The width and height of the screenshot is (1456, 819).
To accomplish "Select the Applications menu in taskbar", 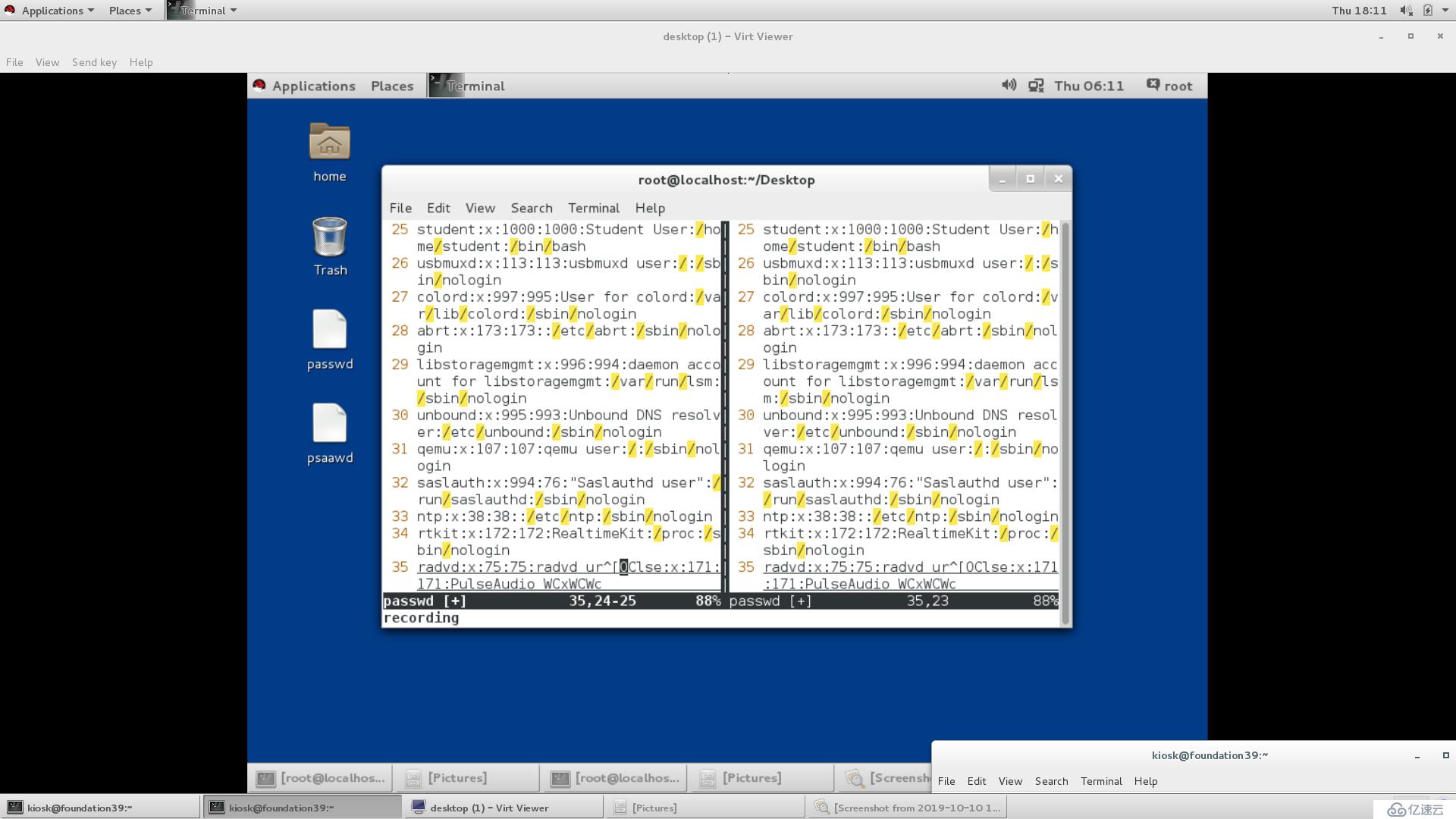I will point(55,10).
